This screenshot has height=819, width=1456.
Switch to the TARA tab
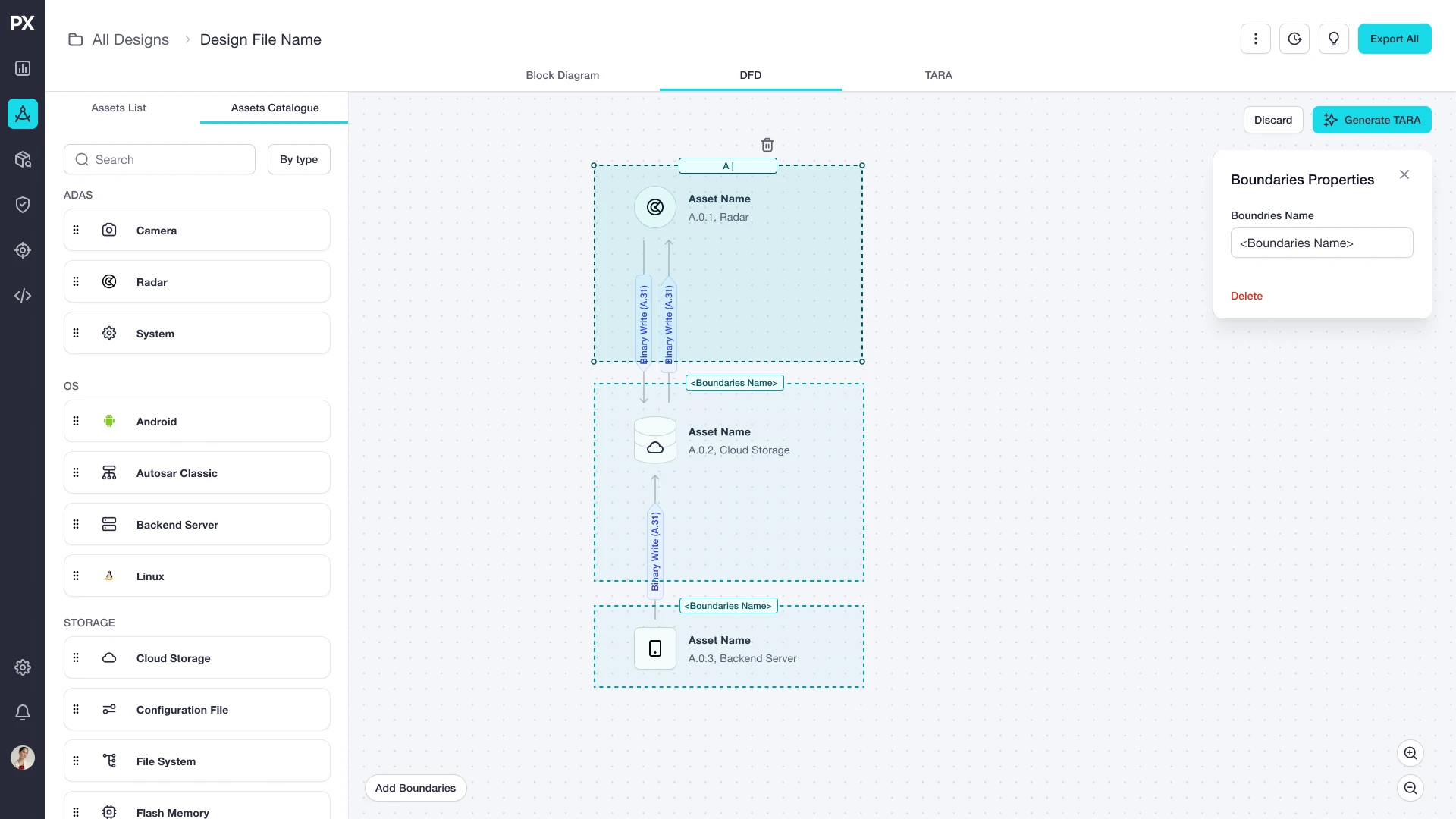(x=939, y=75)
